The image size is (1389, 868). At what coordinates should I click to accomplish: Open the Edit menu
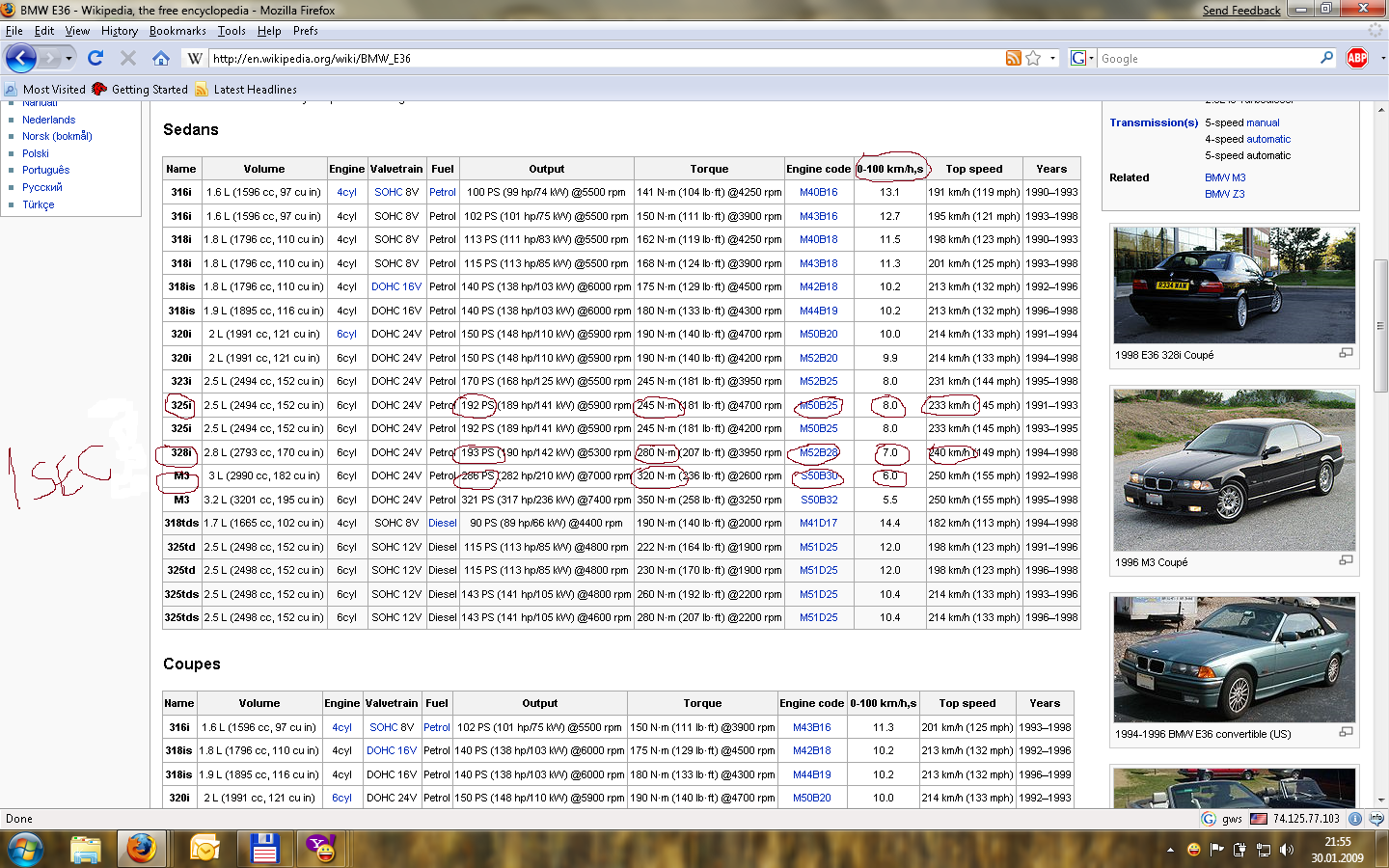pyautogui.click(x=44, y=31)
